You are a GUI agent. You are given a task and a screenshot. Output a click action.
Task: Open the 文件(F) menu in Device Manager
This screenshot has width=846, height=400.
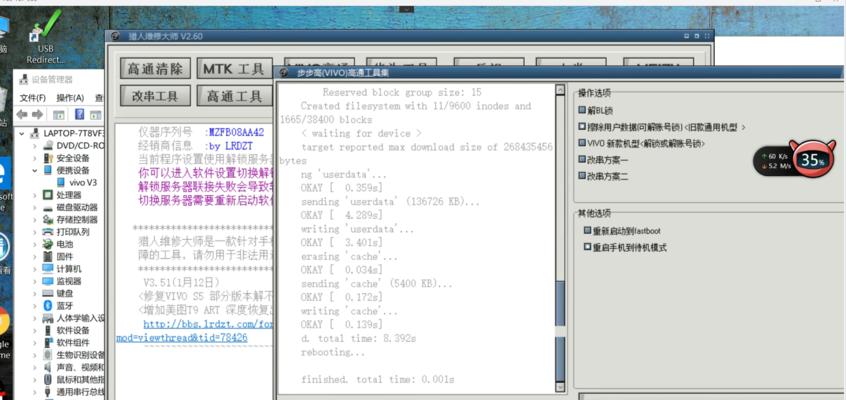(x=32, y=98)
